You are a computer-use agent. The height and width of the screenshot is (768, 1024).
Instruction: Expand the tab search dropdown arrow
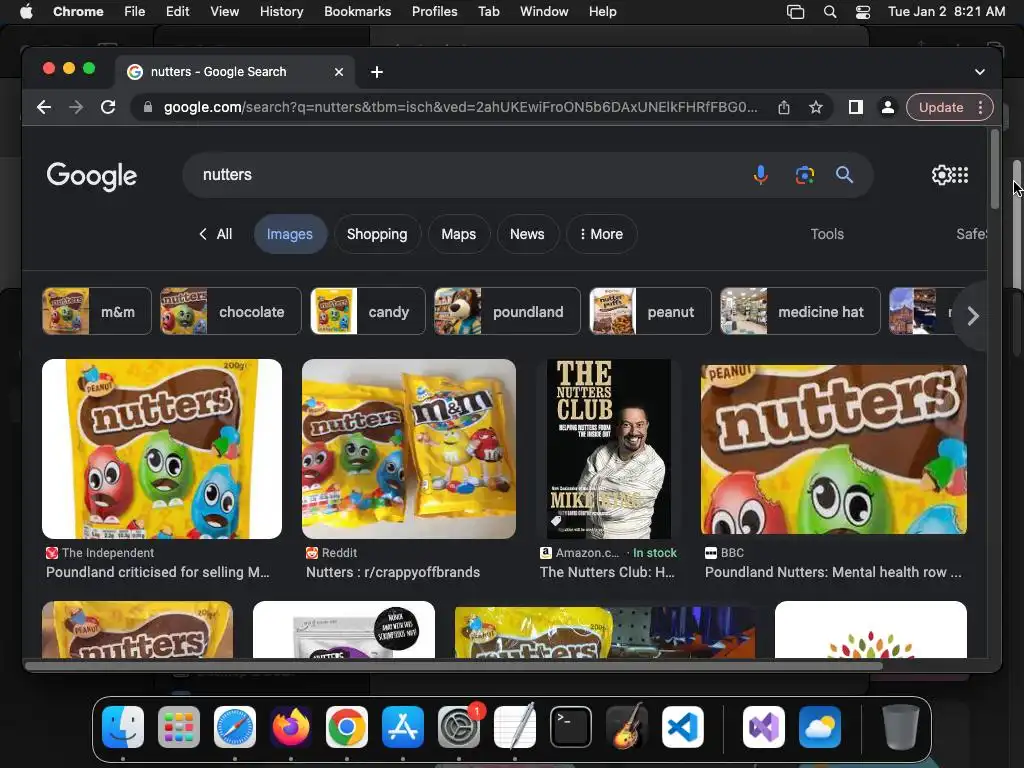point(980,72)
